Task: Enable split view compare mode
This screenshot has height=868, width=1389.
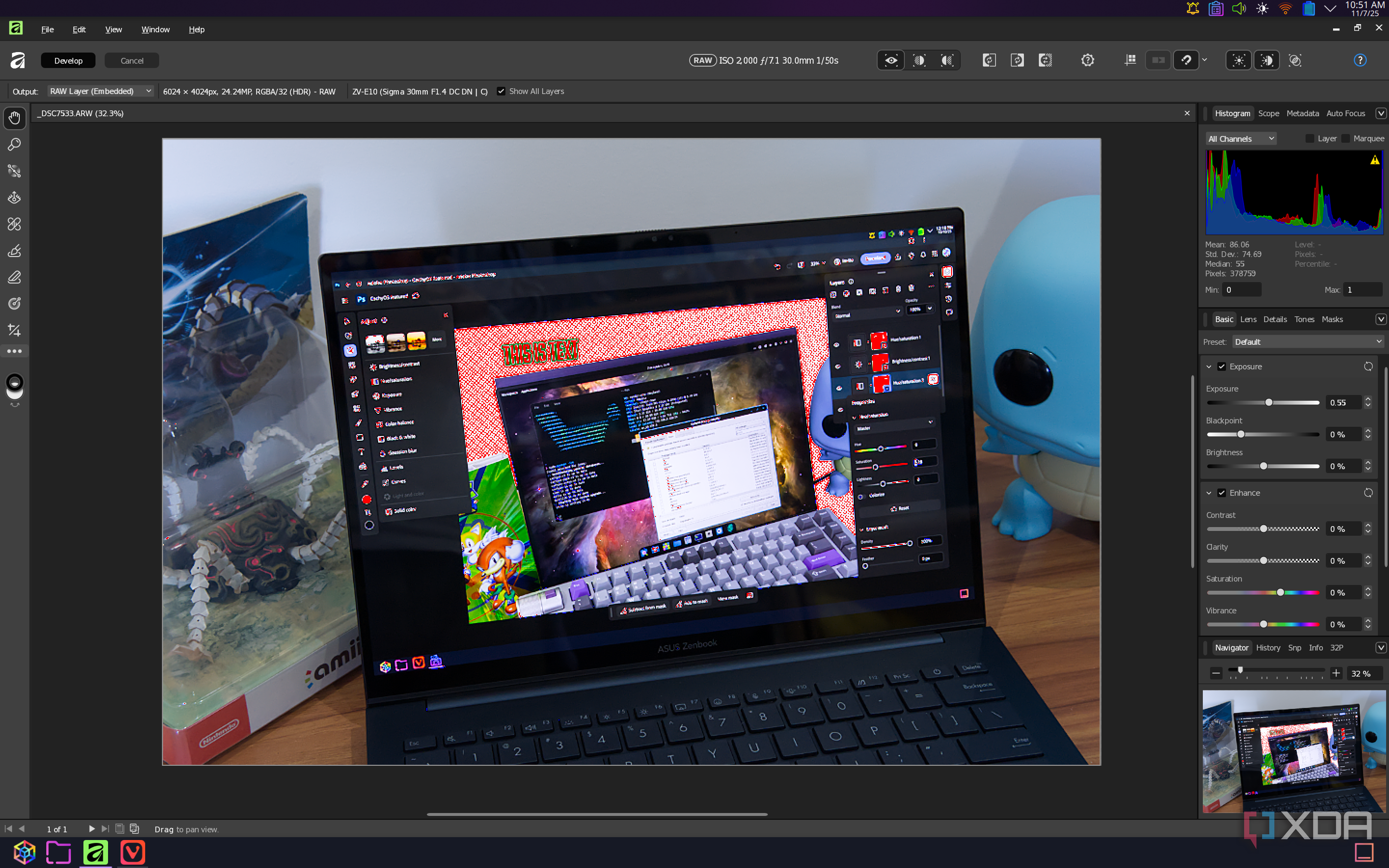Action: click(919, 60)
